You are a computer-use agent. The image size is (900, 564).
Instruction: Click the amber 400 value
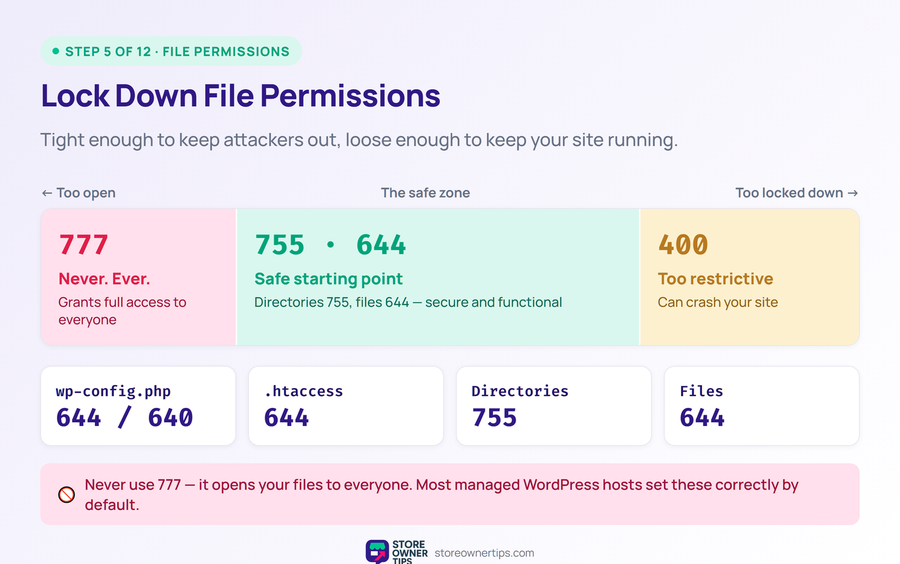pyautogui.click(x=683, y=245)
